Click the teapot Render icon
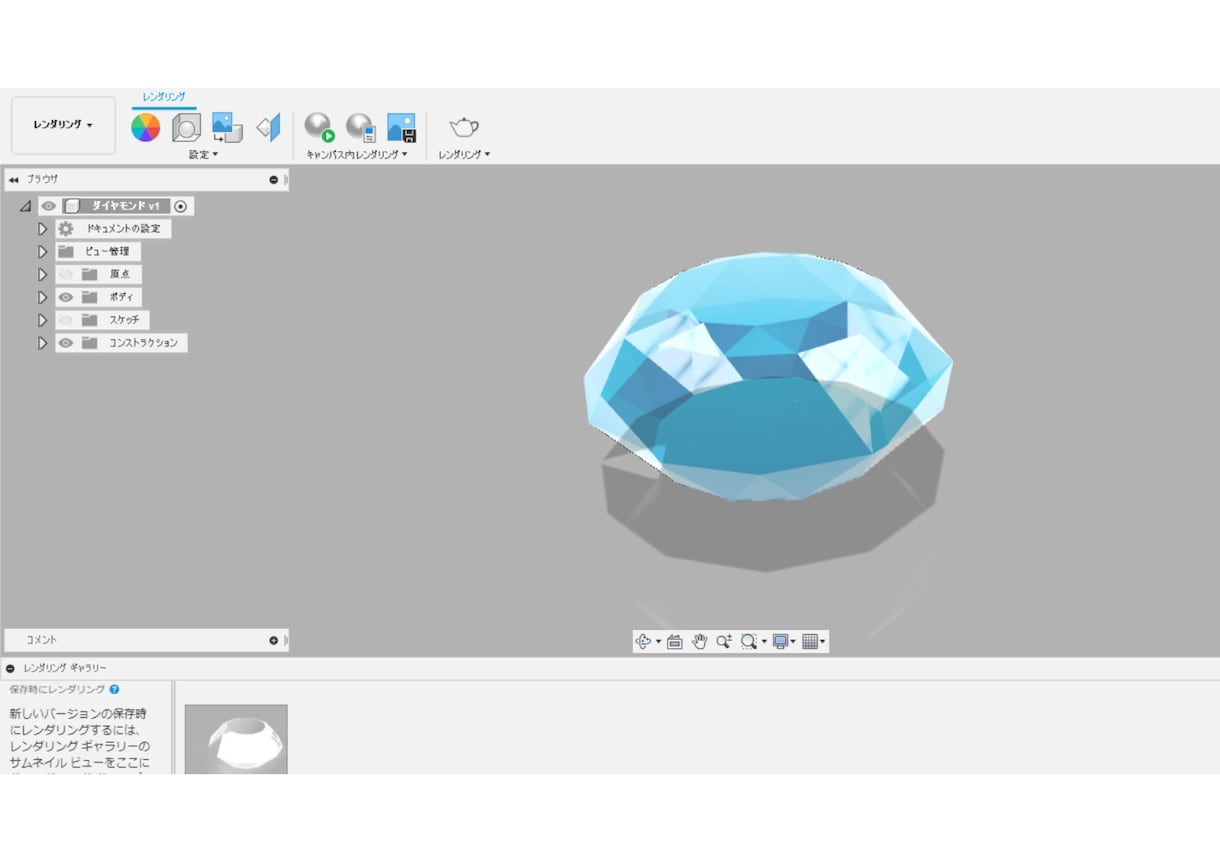The image size is (1220, 862). click(x=464, y=127)
